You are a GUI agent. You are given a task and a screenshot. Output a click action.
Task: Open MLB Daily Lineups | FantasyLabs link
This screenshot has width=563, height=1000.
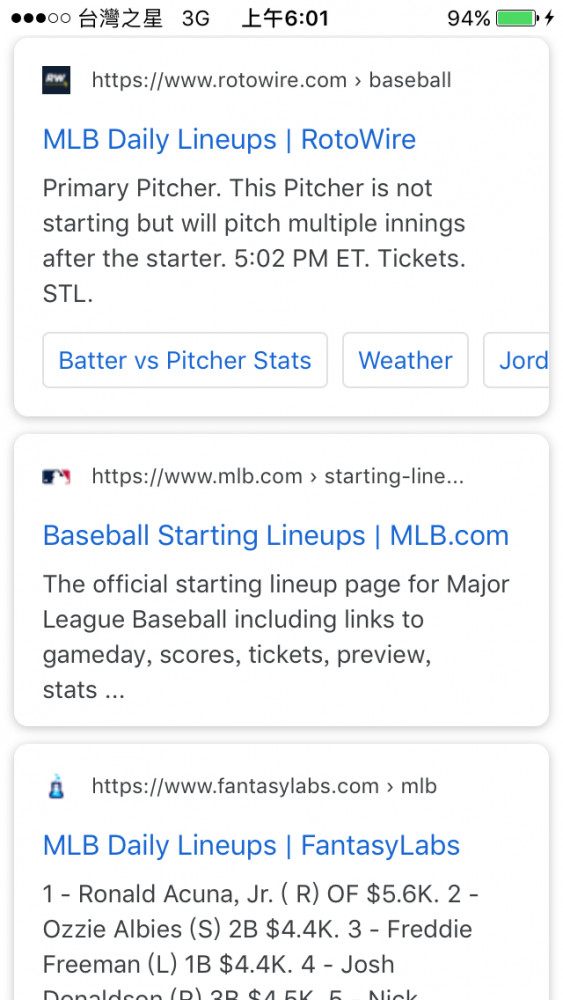coord(251,846)
